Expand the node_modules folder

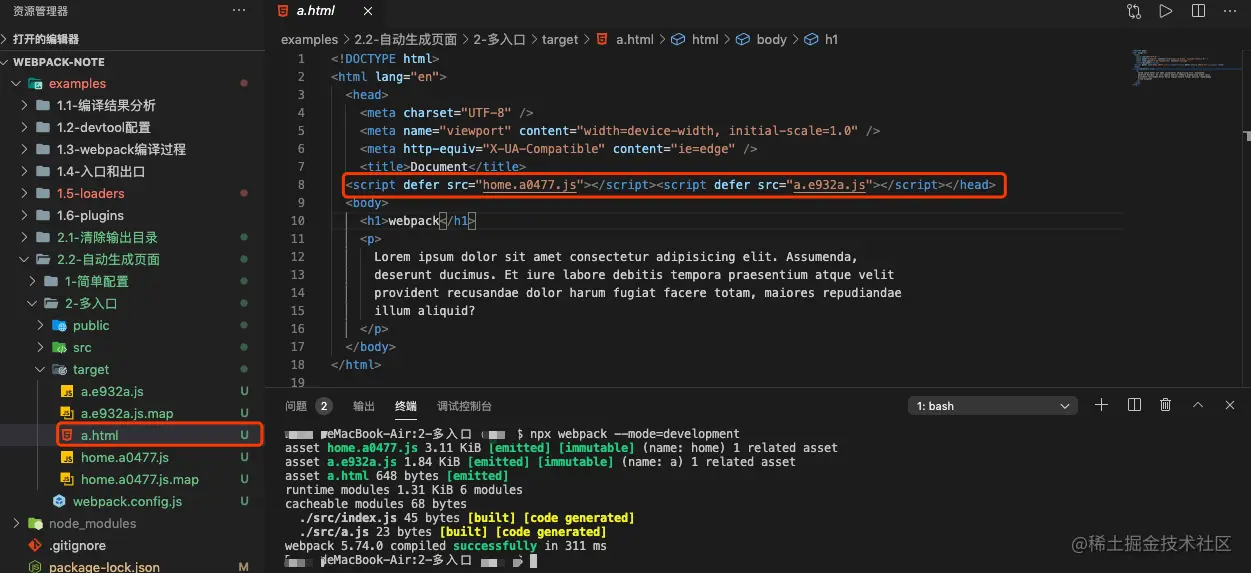pos(92,523)
